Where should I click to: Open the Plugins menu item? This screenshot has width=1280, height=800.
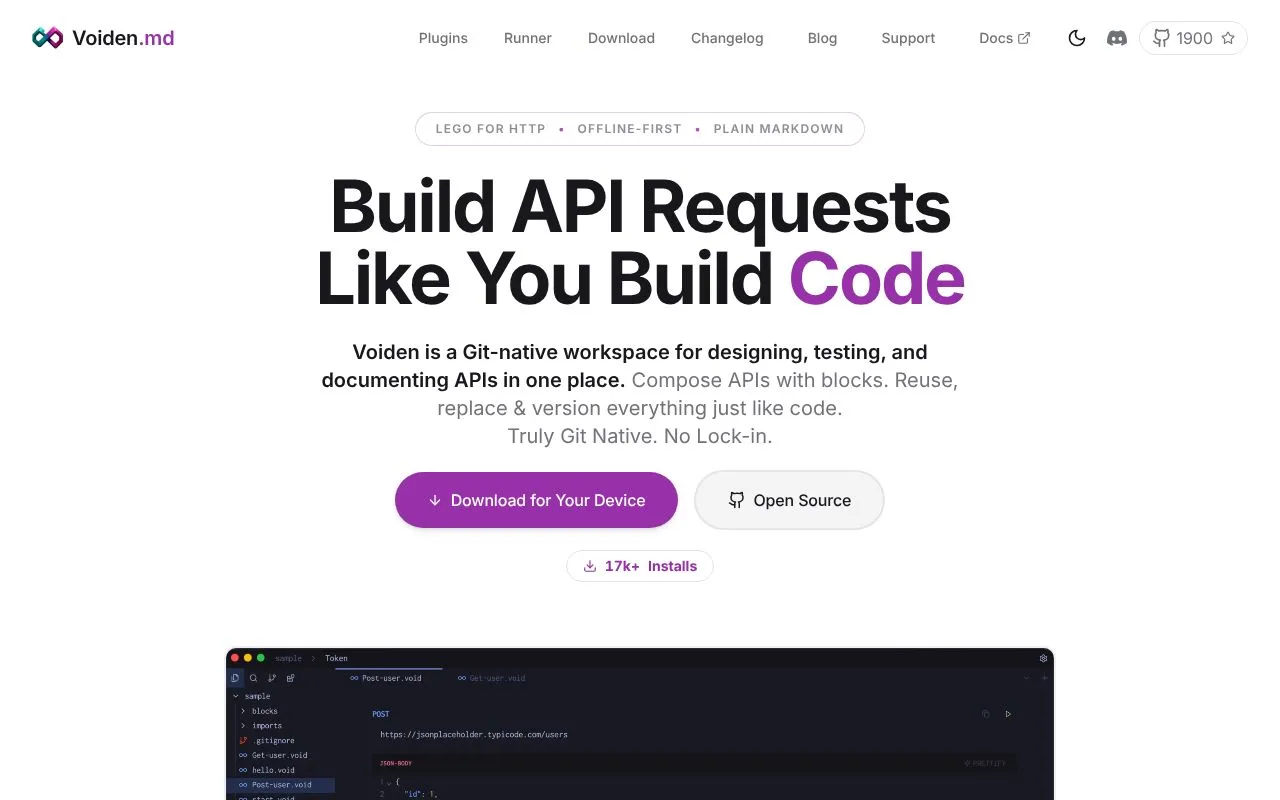point(443,38)
